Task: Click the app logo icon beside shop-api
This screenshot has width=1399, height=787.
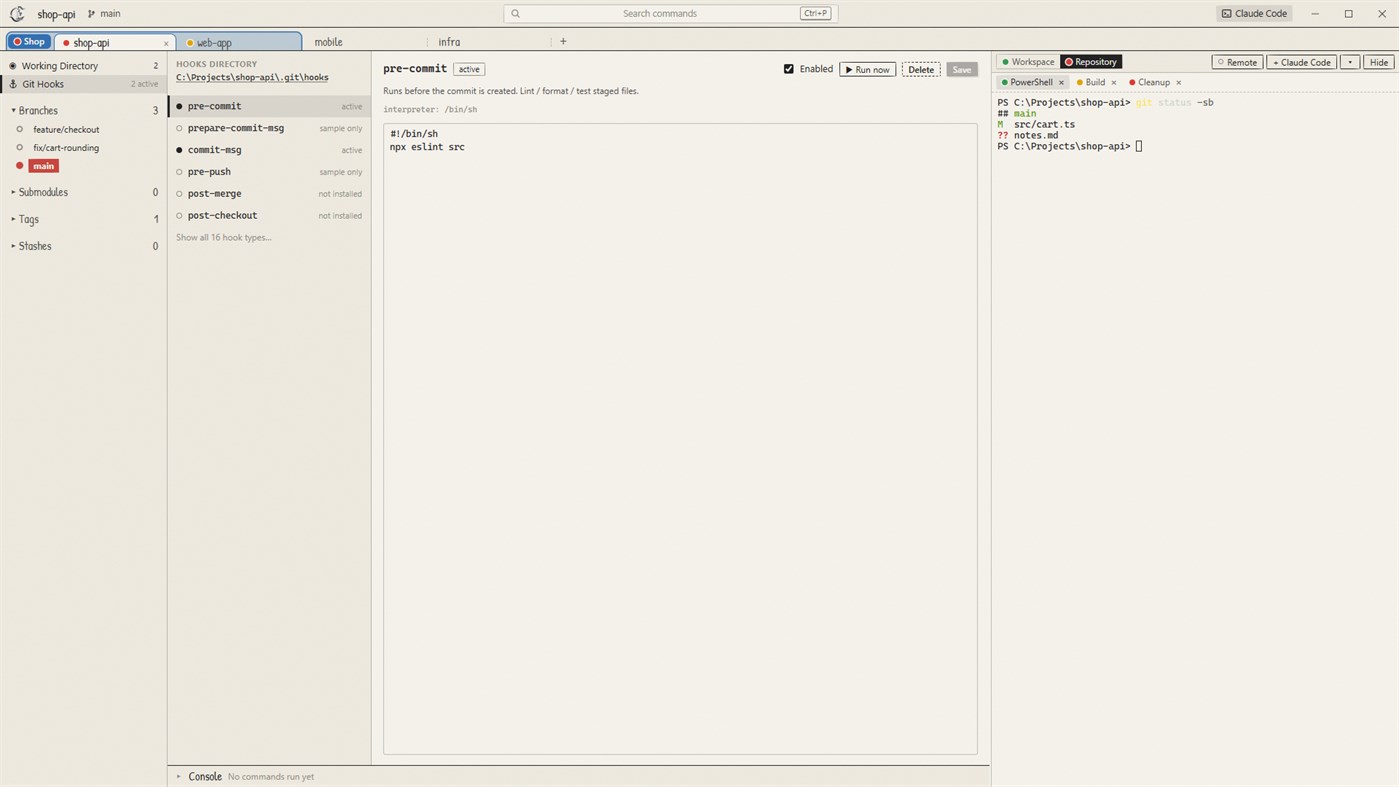Action: (17, 14)
